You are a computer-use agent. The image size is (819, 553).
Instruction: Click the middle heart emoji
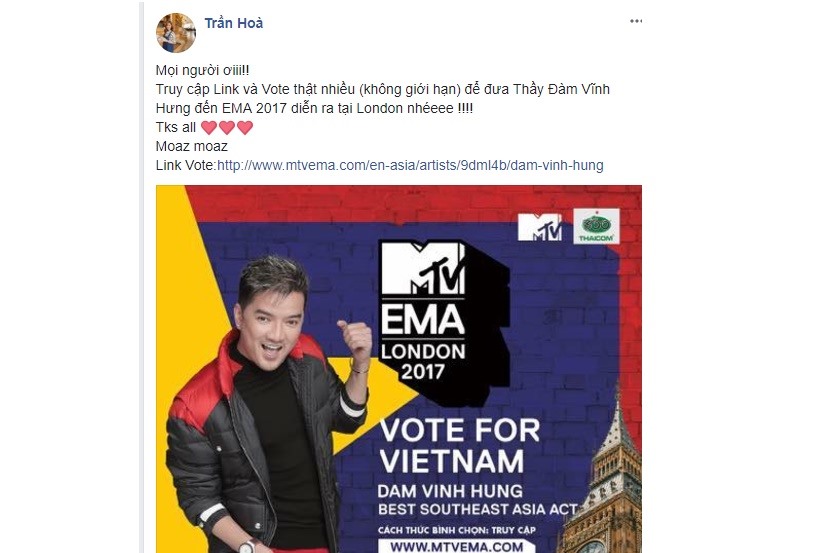click(x=227, y=127)
